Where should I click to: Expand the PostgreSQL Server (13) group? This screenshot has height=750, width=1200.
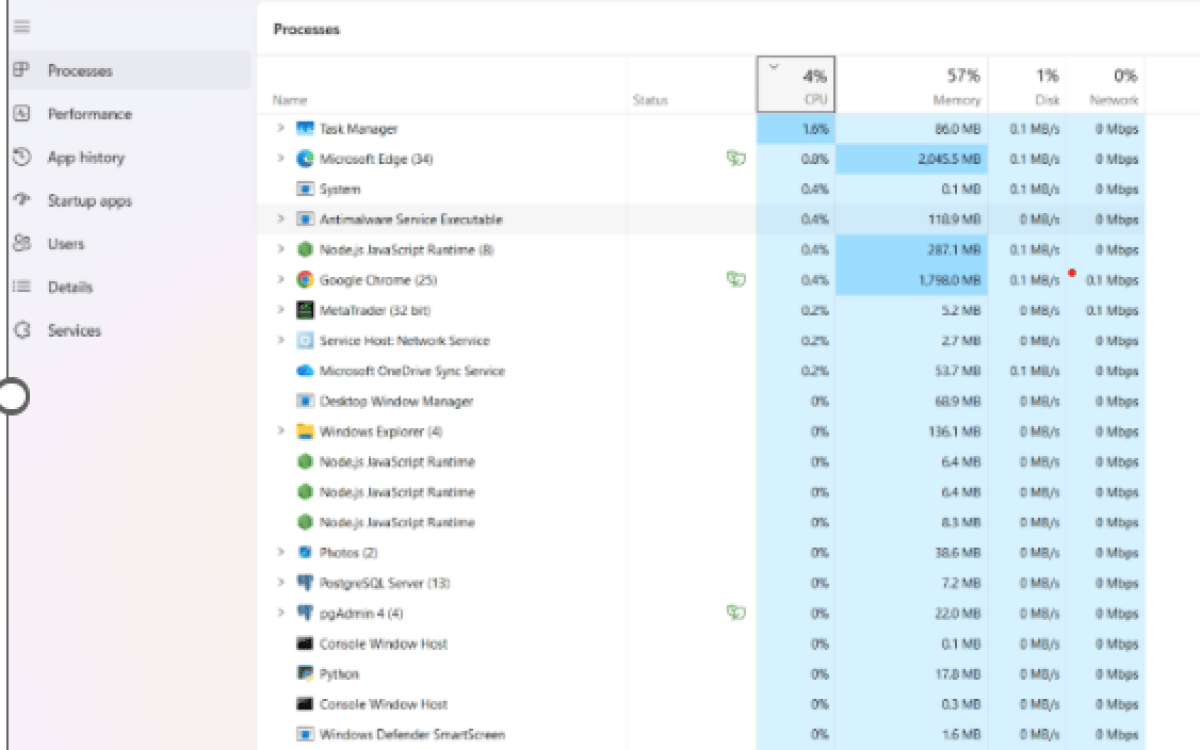(x=281, y=583)
